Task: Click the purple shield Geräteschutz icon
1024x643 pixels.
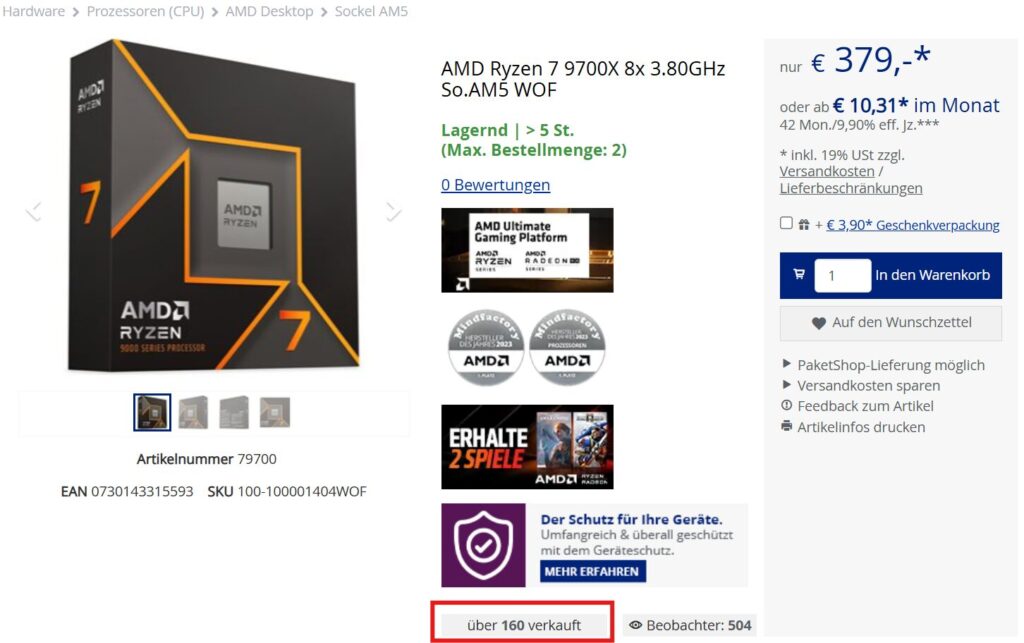Action: 483,545
